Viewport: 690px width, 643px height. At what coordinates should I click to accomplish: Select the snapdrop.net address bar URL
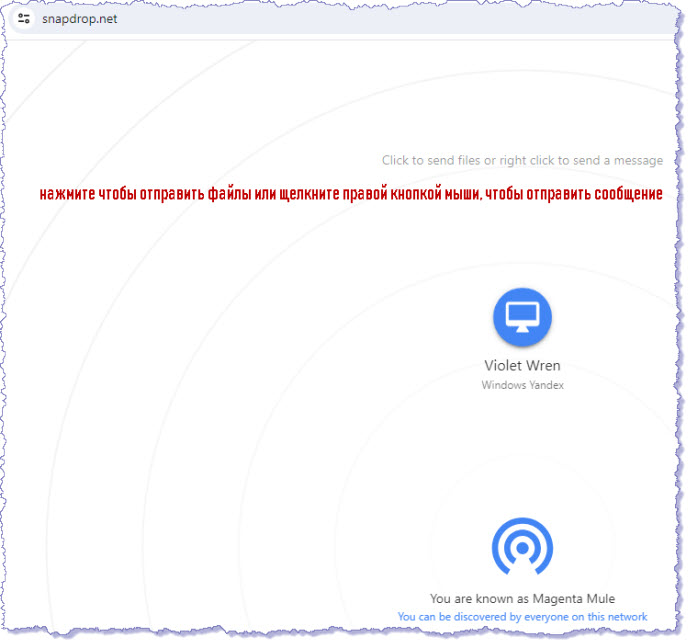coord(80,19)
